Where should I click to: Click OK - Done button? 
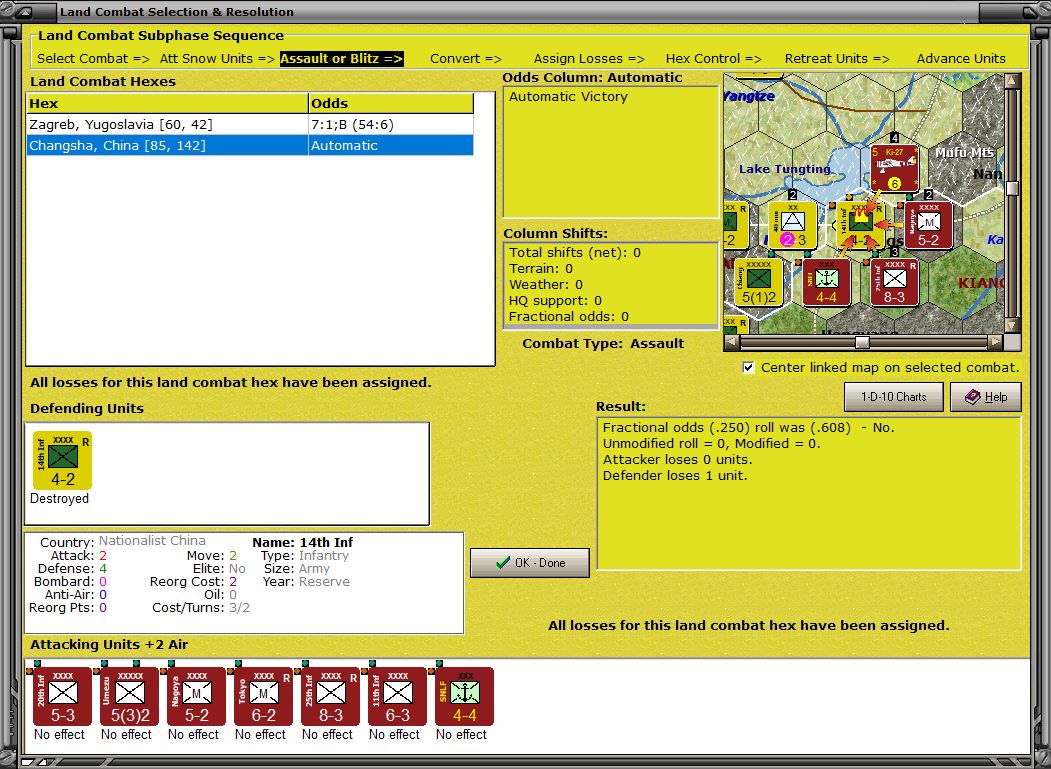pyautogui.click(x=530, y=563)
